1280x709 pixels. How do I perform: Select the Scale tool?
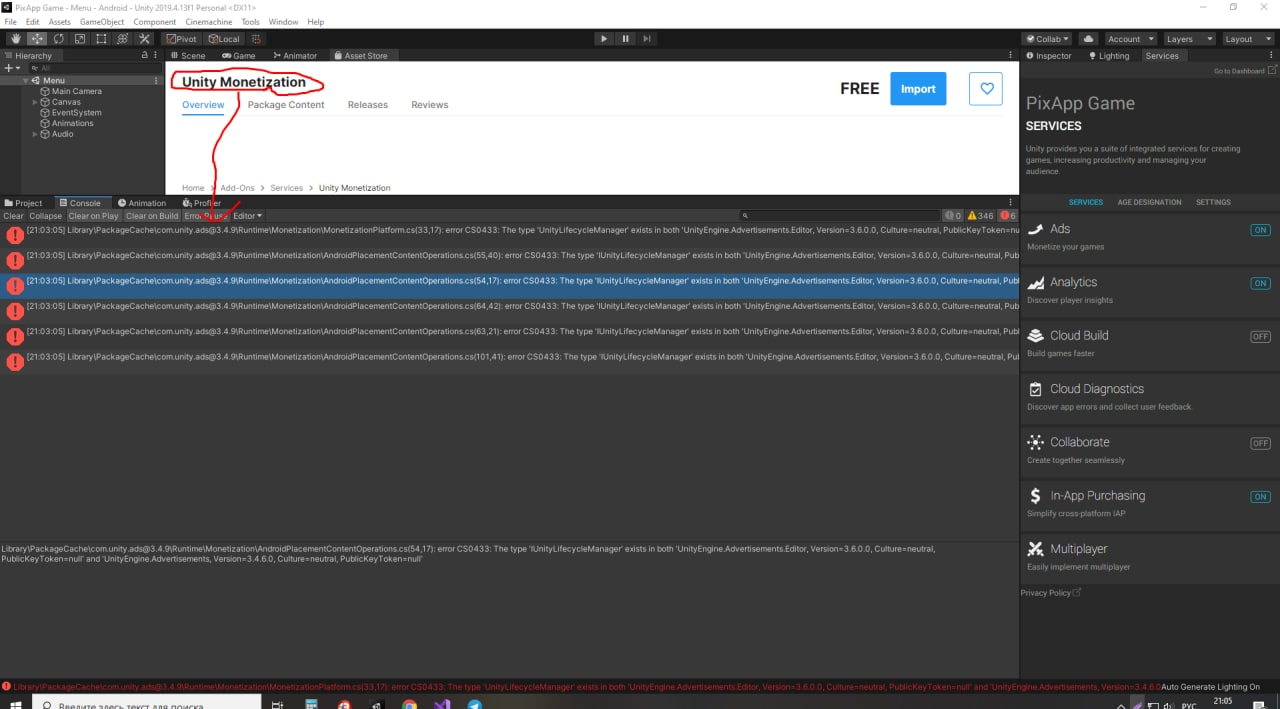coord(80,39)
